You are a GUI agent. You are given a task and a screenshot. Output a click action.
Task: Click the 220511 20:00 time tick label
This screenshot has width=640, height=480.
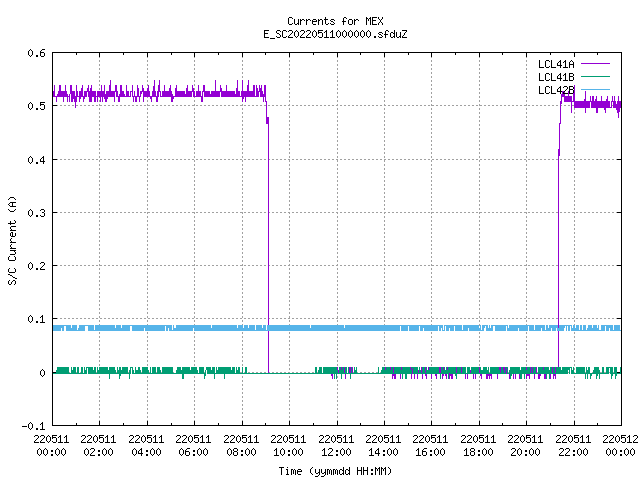tap(526, 446)
